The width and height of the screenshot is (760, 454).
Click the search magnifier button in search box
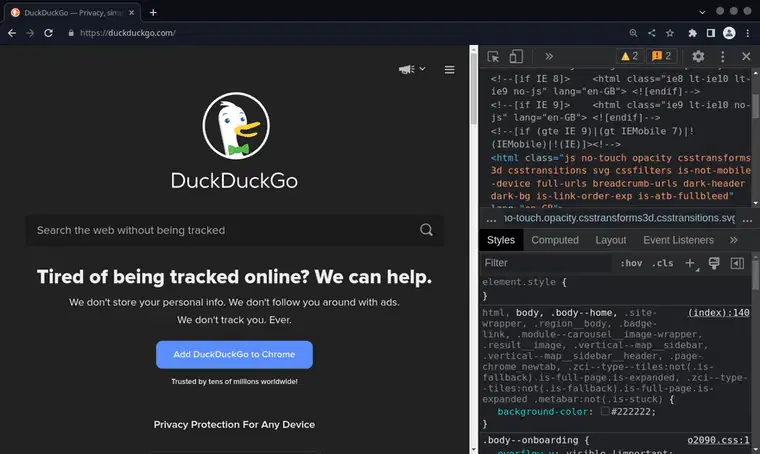click(427, 230)
